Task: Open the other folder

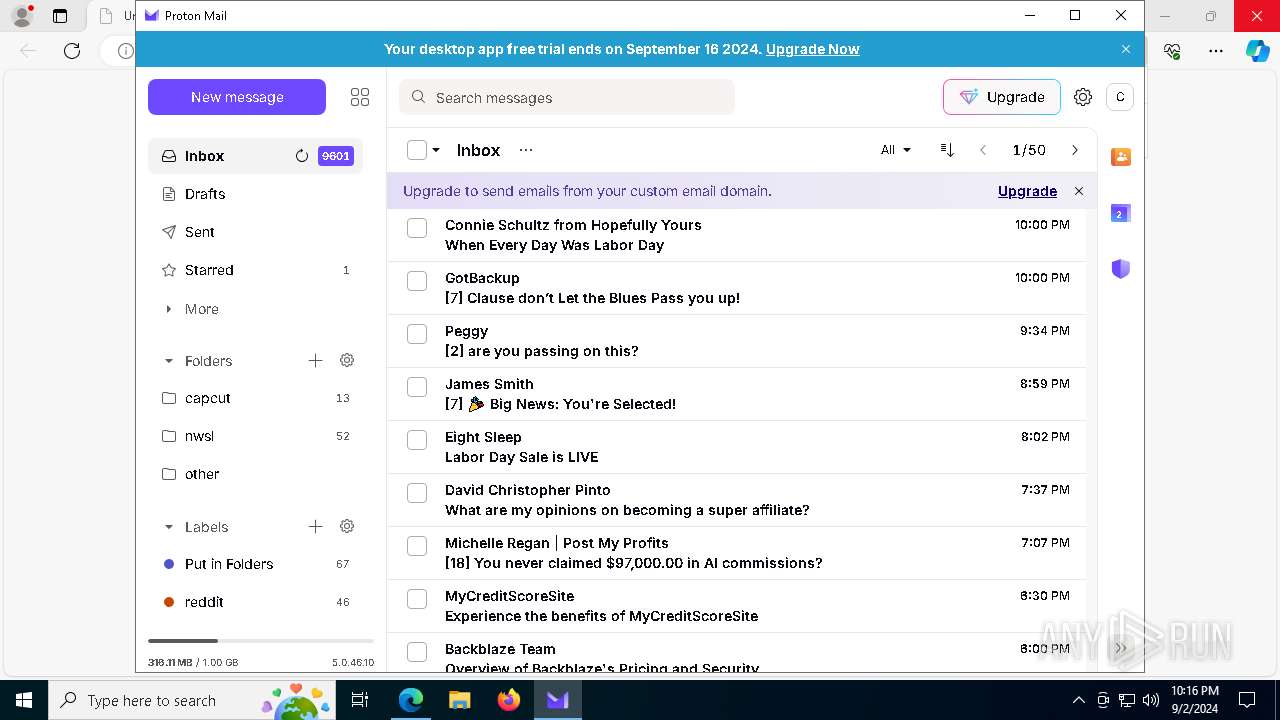Action: click(x=255, y=474)
